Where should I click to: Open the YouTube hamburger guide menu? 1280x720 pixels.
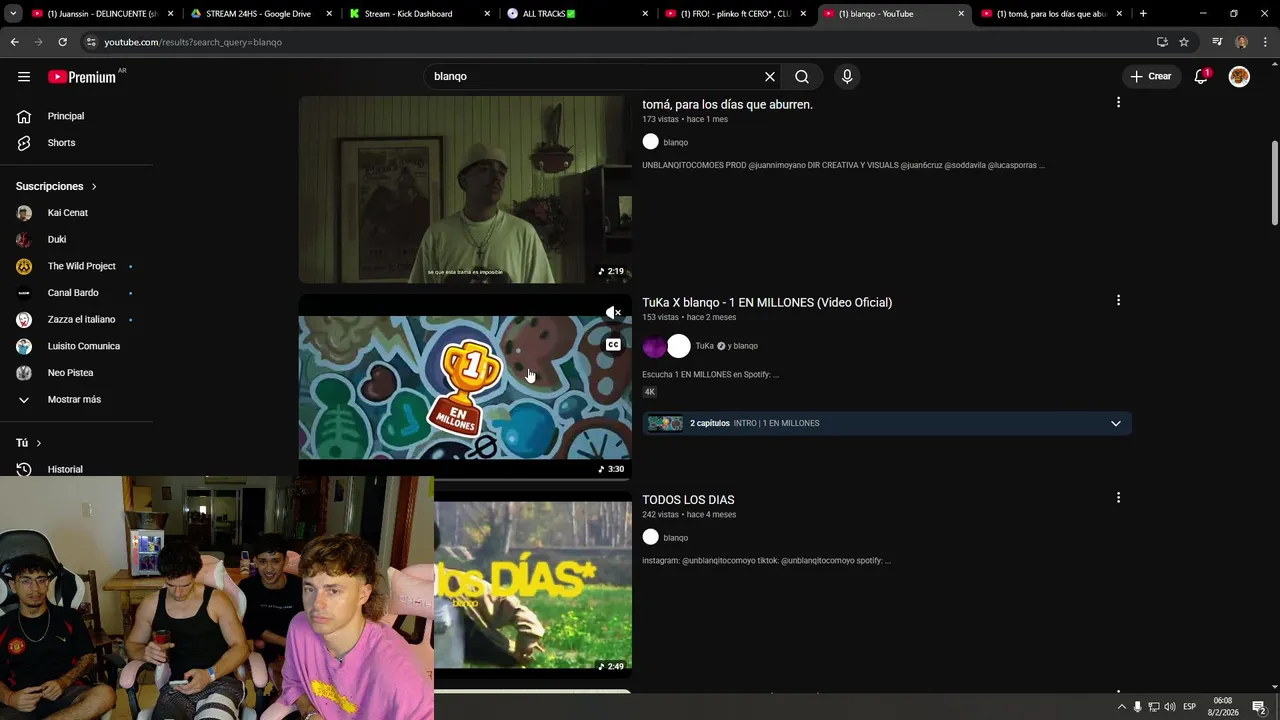[24, 77]
